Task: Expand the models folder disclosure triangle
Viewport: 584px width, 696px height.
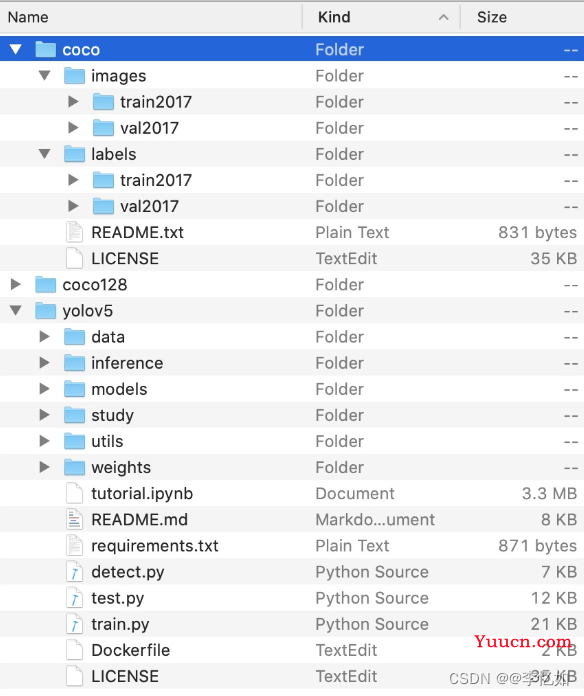Action: 44,389
